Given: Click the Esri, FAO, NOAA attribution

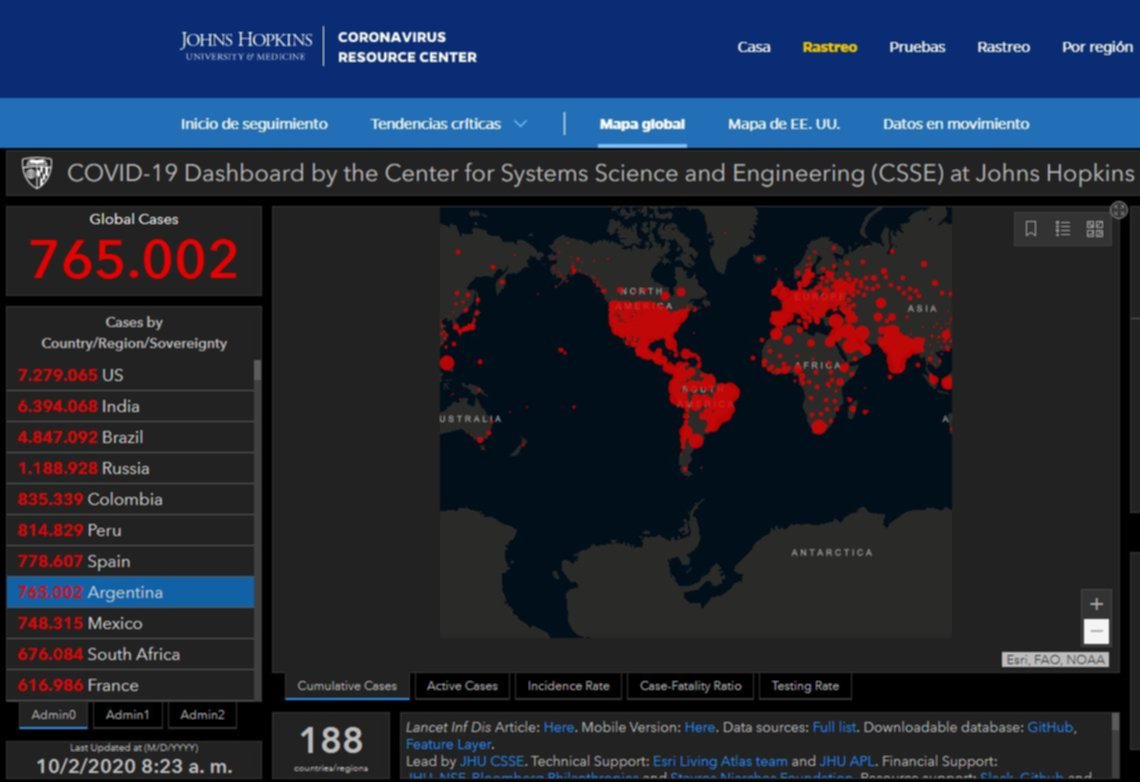Looking at the screenshot, I should click(1056, 659).
